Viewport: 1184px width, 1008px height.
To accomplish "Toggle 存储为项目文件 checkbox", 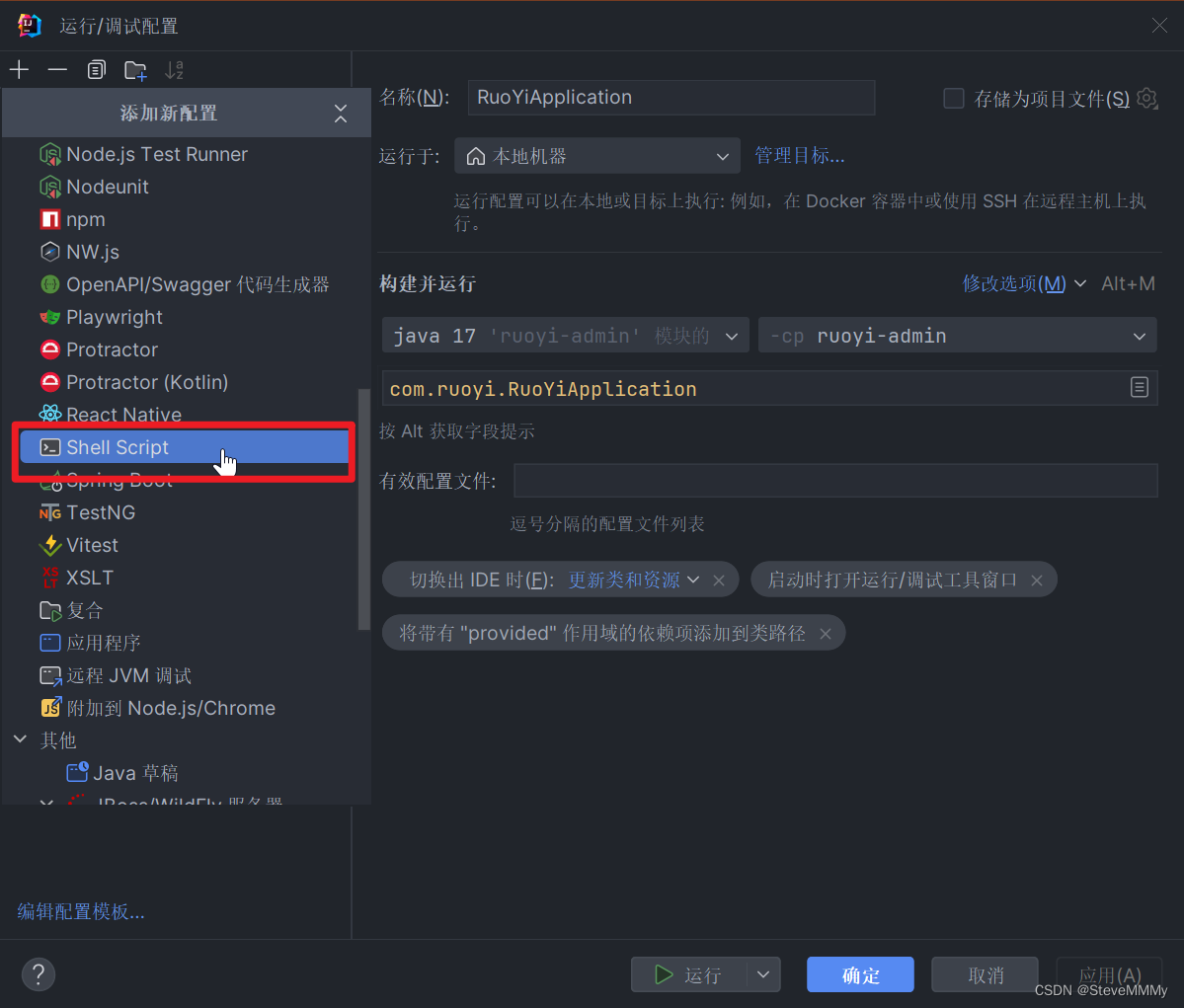I will (x=954, y=98).
